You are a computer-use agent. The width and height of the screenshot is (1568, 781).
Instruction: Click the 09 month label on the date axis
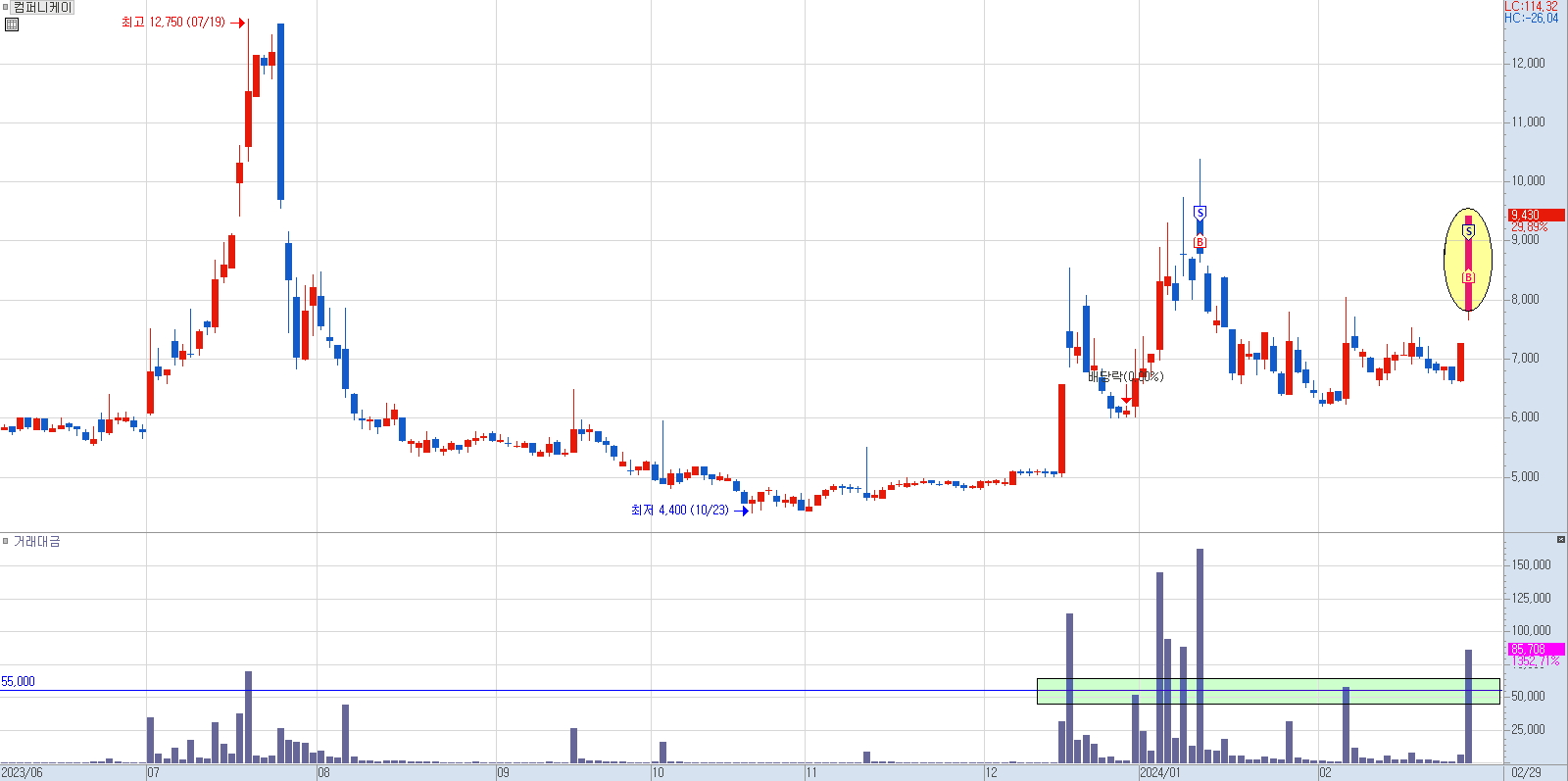pyautogui.click(x=503, y=772)
